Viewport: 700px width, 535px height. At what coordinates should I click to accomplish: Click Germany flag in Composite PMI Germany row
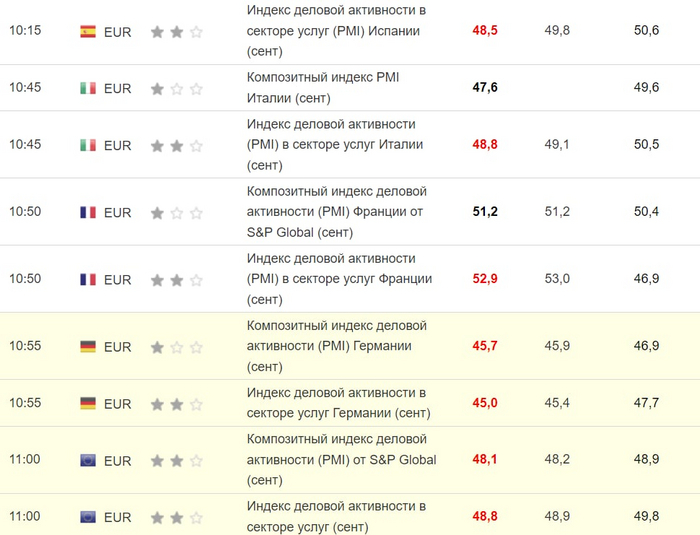click(88, 347)
